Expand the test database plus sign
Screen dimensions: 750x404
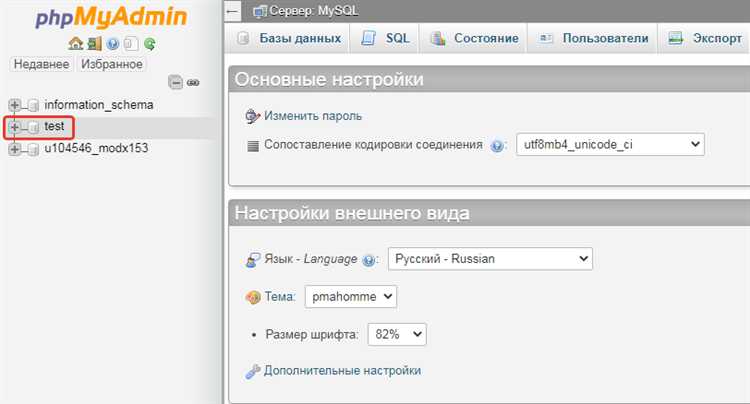click(15, 127)
